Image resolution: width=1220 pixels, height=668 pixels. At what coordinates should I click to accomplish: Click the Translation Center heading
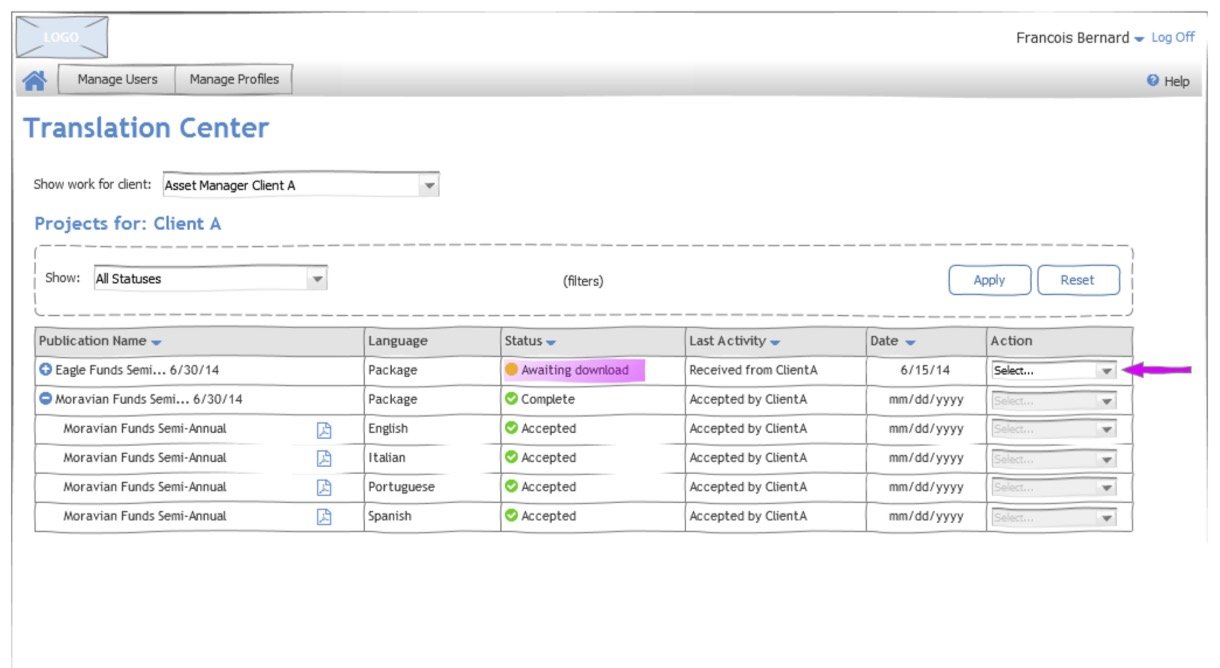[x=146, y=128]
